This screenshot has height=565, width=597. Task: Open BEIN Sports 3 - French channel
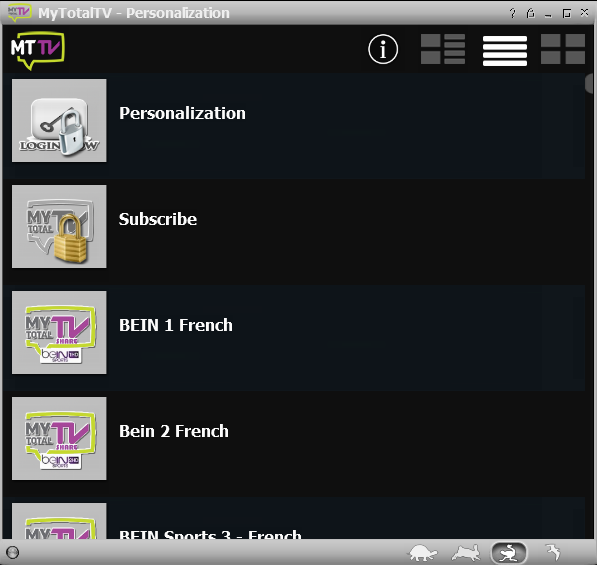point(294,518)
